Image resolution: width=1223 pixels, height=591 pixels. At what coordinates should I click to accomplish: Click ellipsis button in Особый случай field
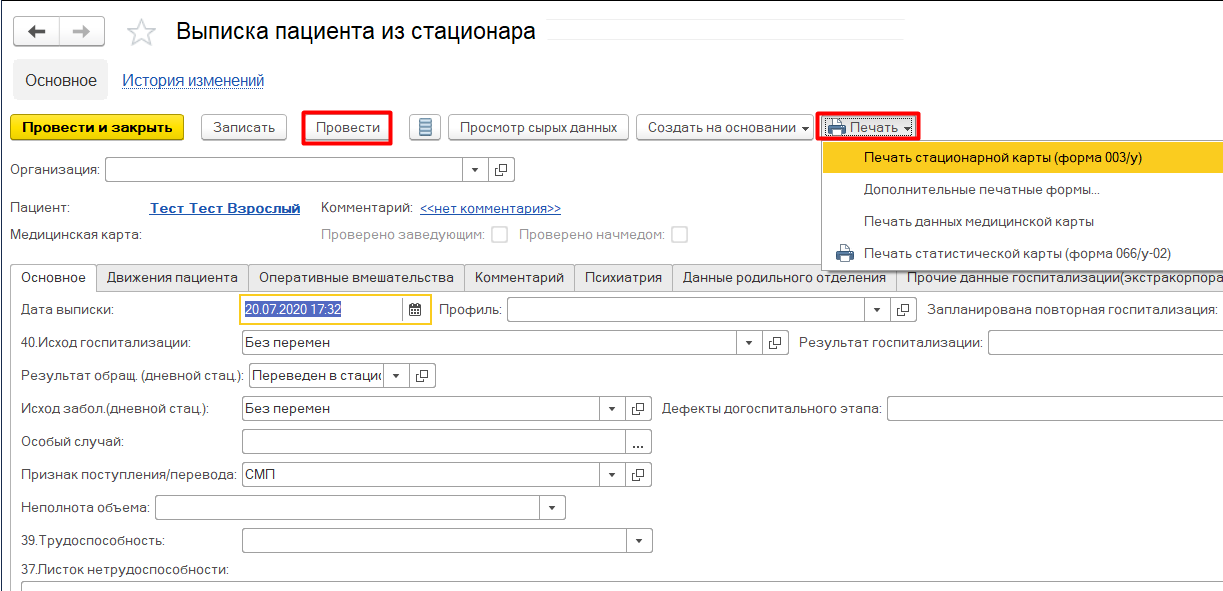pos(639,441)
